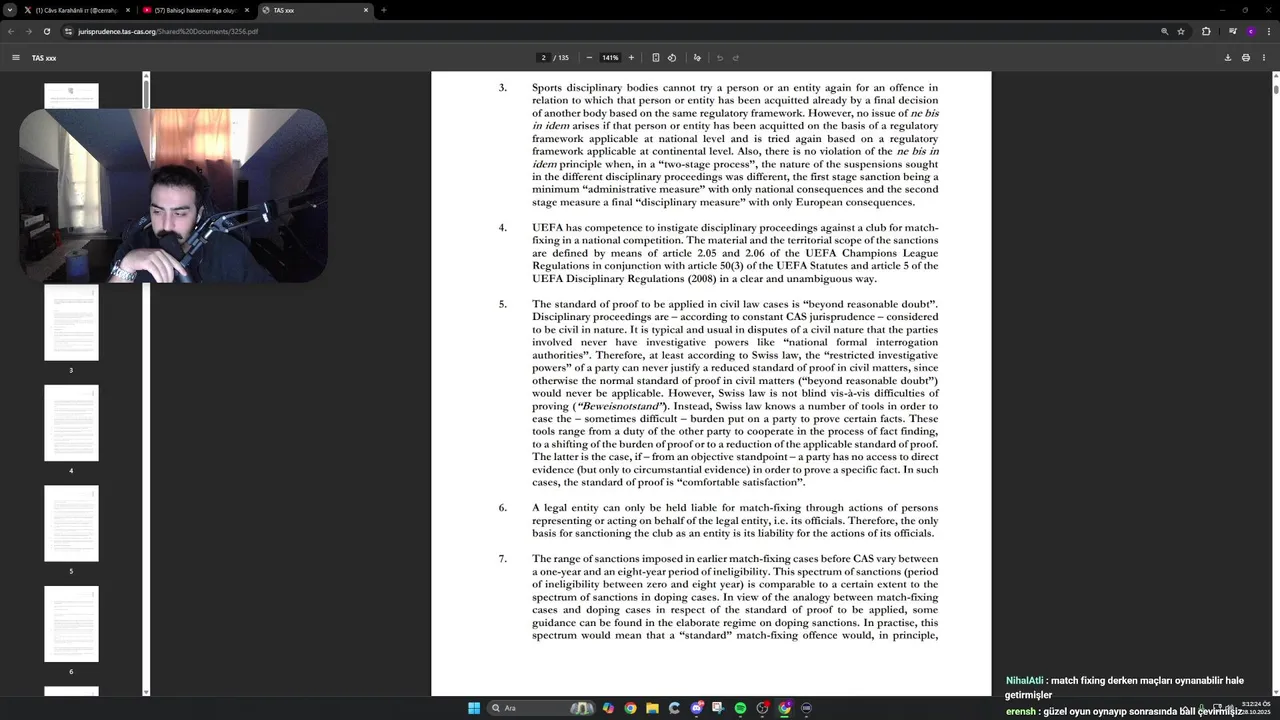
Task: Close the TAS xxx tab
Action: (366, 10)
